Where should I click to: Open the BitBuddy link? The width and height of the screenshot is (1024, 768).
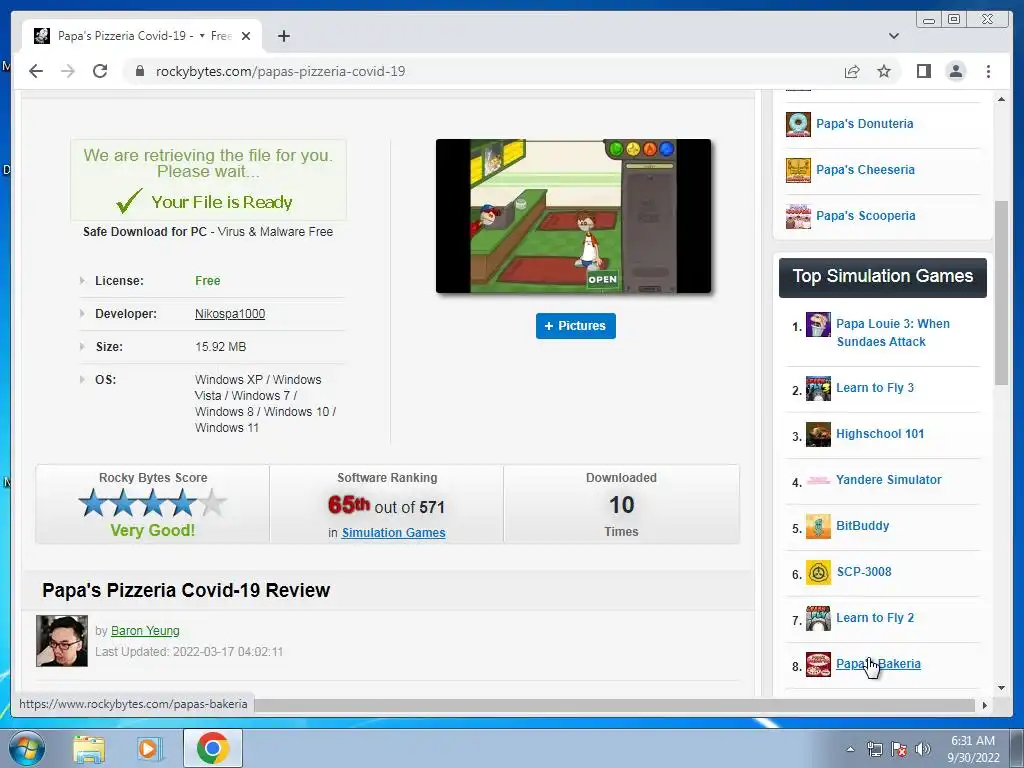(863, 526)
